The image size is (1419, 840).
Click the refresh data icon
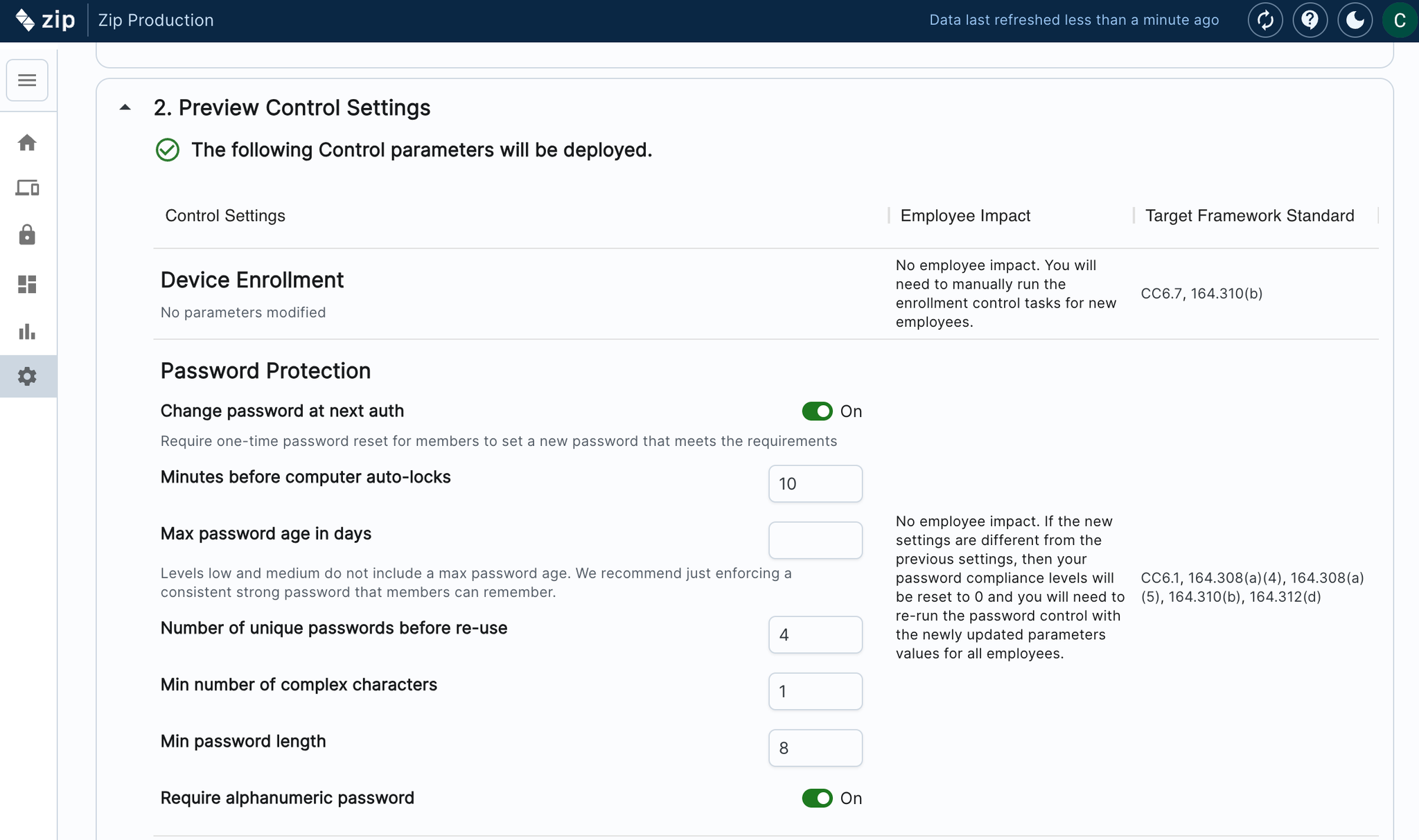pos(1265,20)
